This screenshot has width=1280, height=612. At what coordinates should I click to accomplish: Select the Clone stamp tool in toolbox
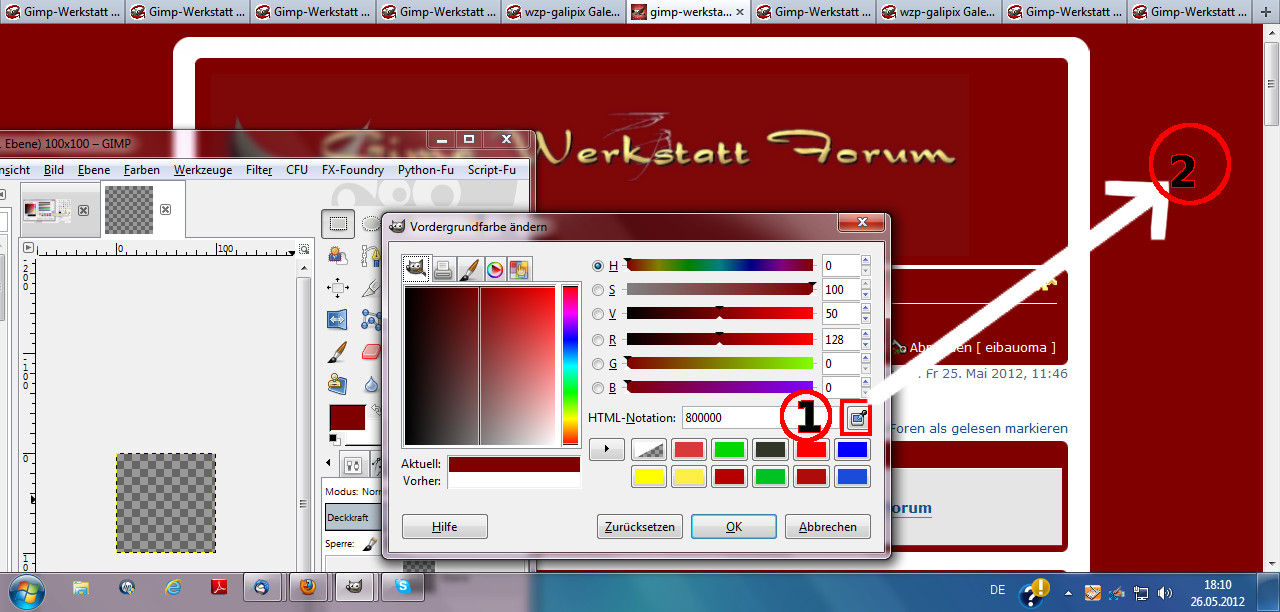coord(339,384)
